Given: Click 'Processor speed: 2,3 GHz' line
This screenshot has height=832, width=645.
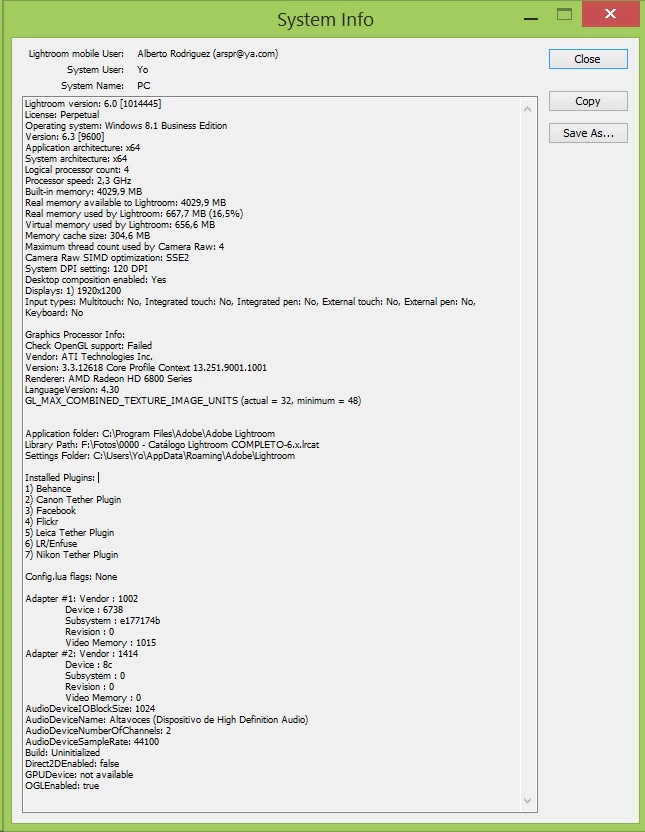Looking at the screenshot, I should [x=78, y=180].
